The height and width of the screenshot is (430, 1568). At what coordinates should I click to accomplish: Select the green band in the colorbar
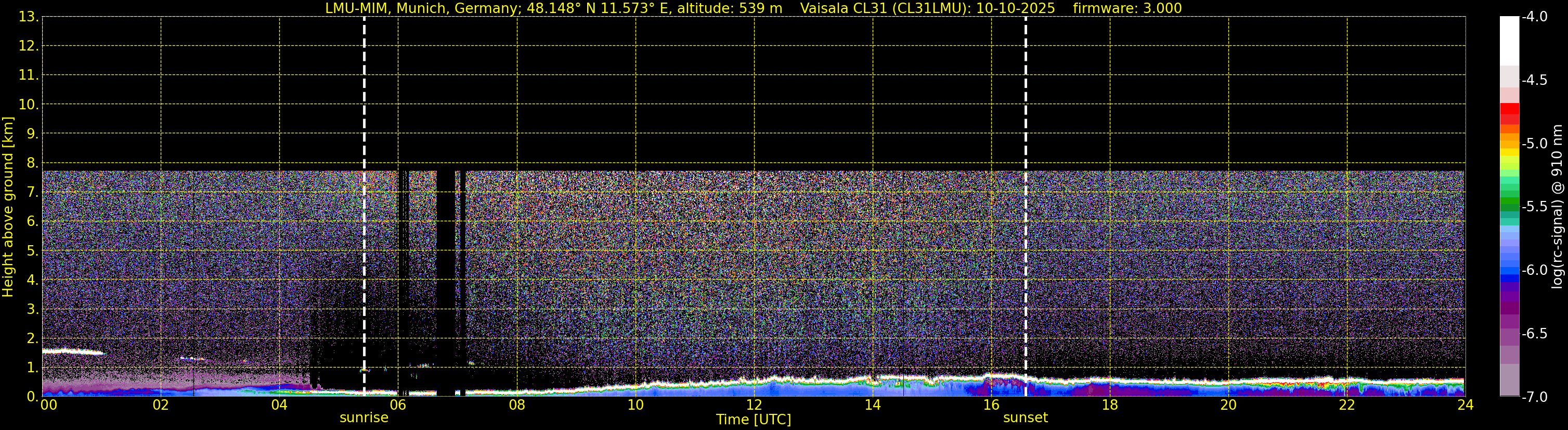coord(1509,201)
